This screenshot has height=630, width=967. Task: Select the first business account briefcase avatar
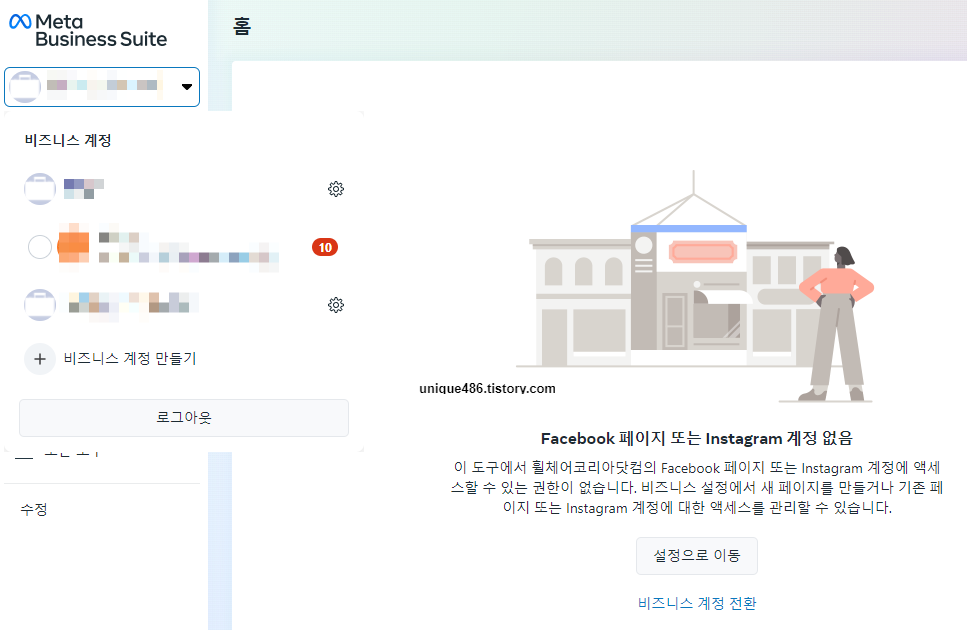(x=40, y=189)
